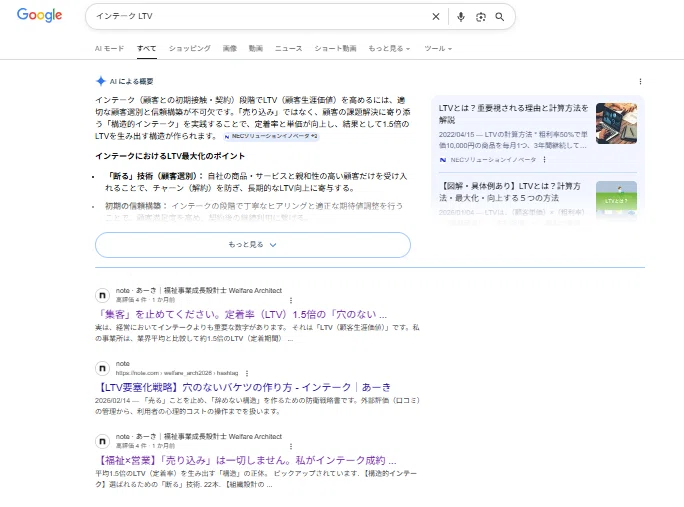
Task: Open the ツール dropdown
Action: click(x=438, y=48)
